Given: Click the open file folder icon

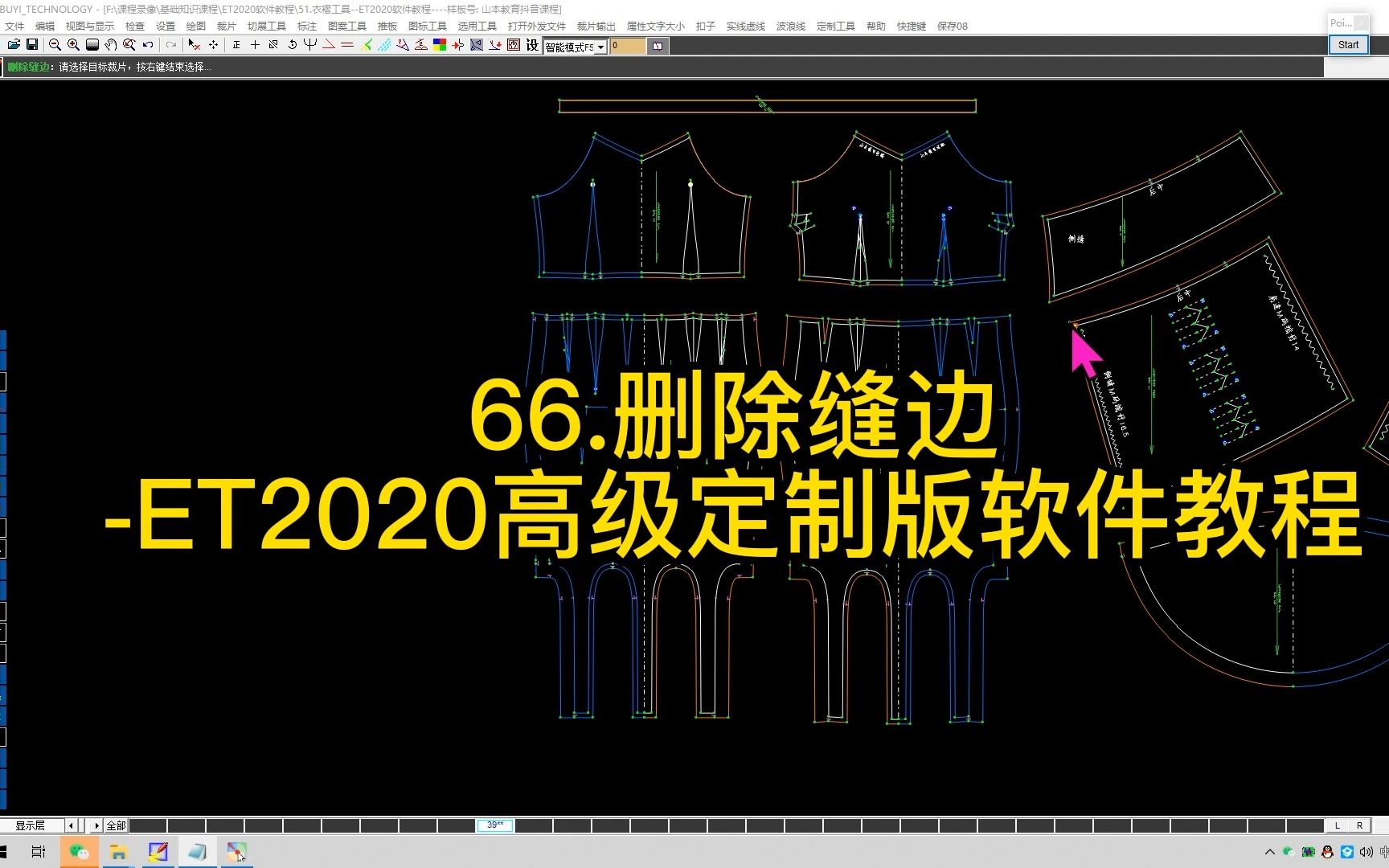Looking at the screenshot, I should 14,45.
